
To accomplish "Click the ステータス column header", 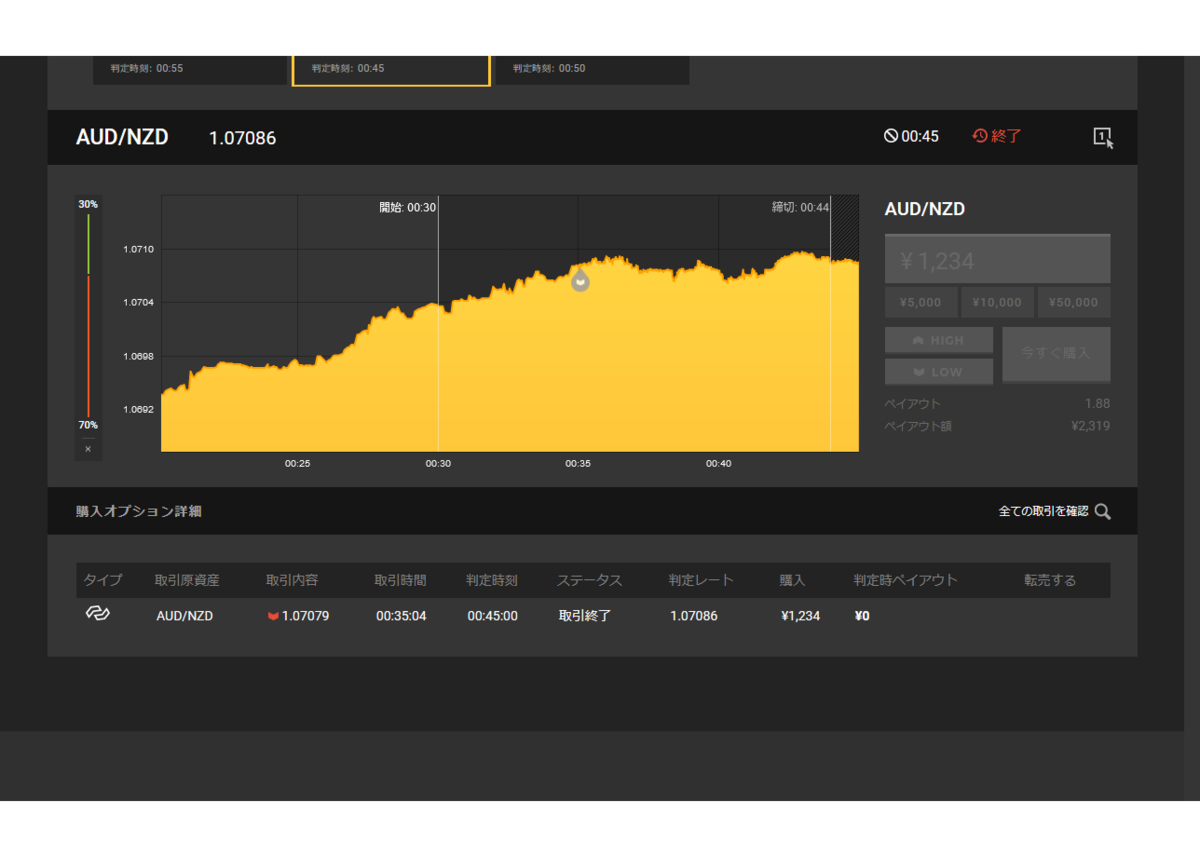I will (x=589, y=580).
